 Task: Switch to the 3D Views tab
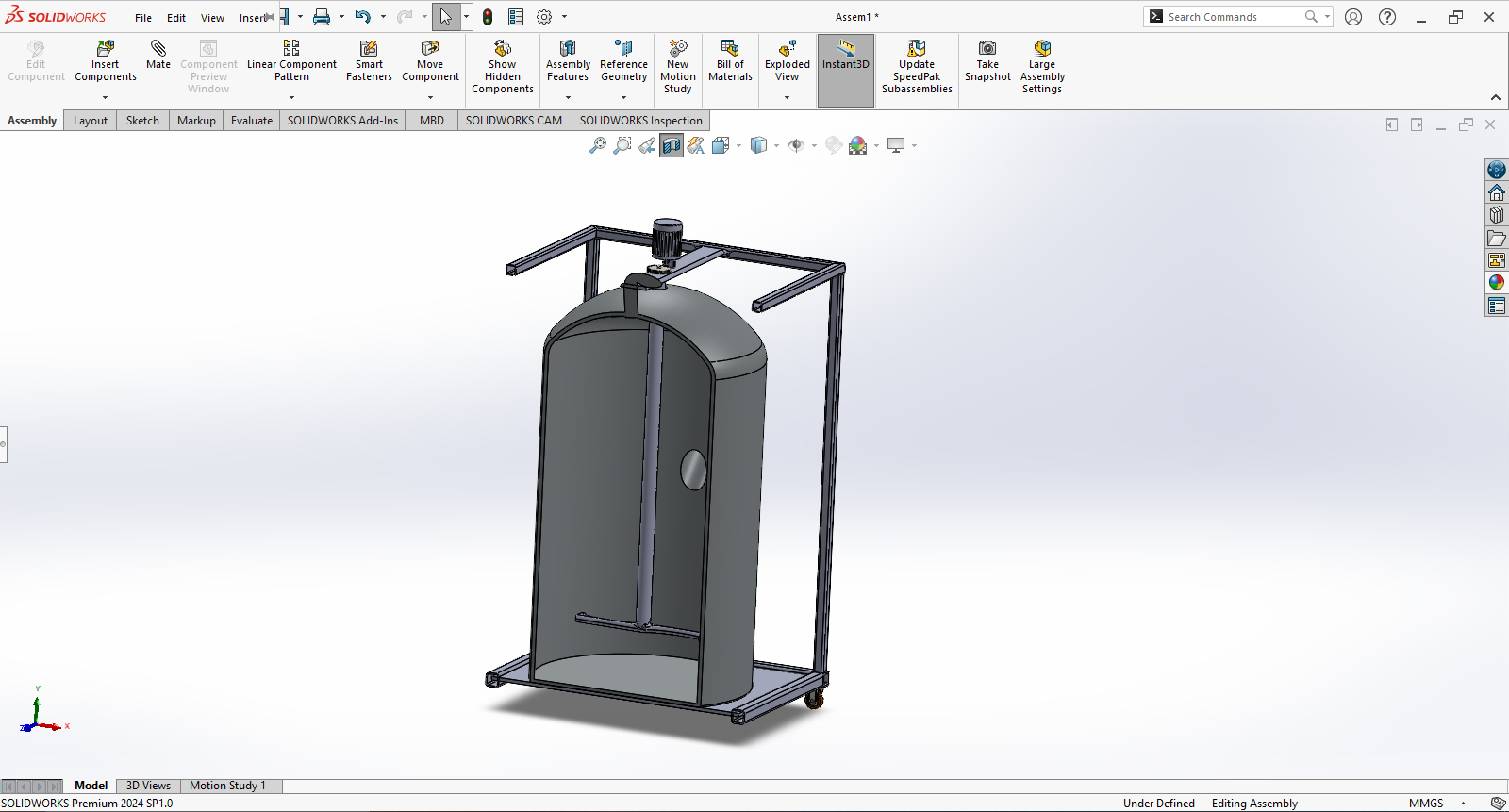(x=148, y=786)
